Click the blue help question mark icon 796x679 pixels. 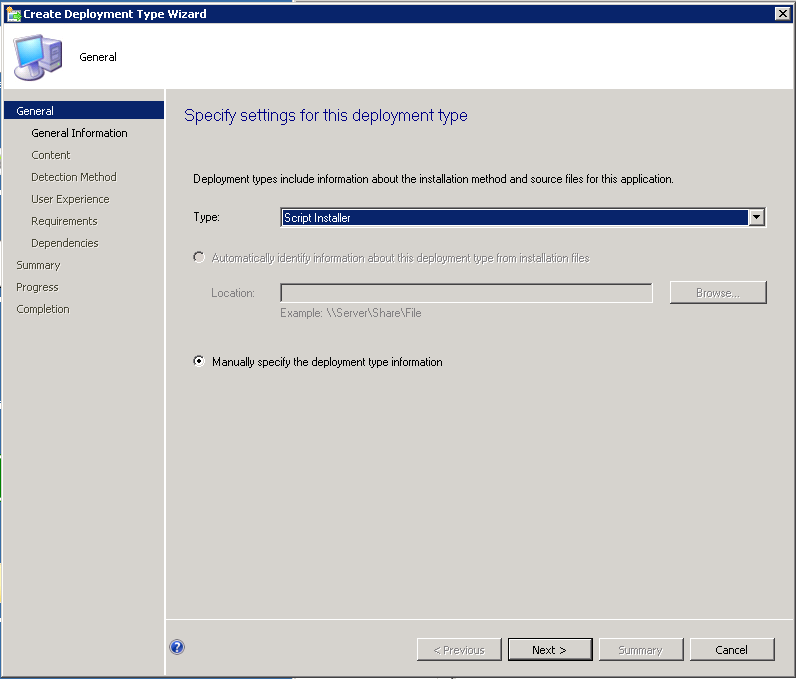[177, 647]
